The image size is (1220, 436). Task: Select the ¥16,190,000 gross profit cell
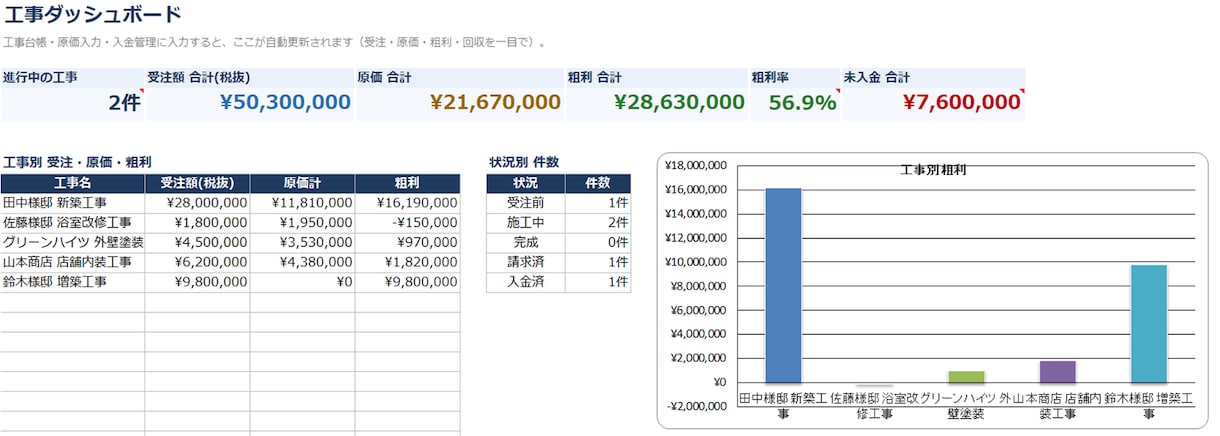(408, 202)
